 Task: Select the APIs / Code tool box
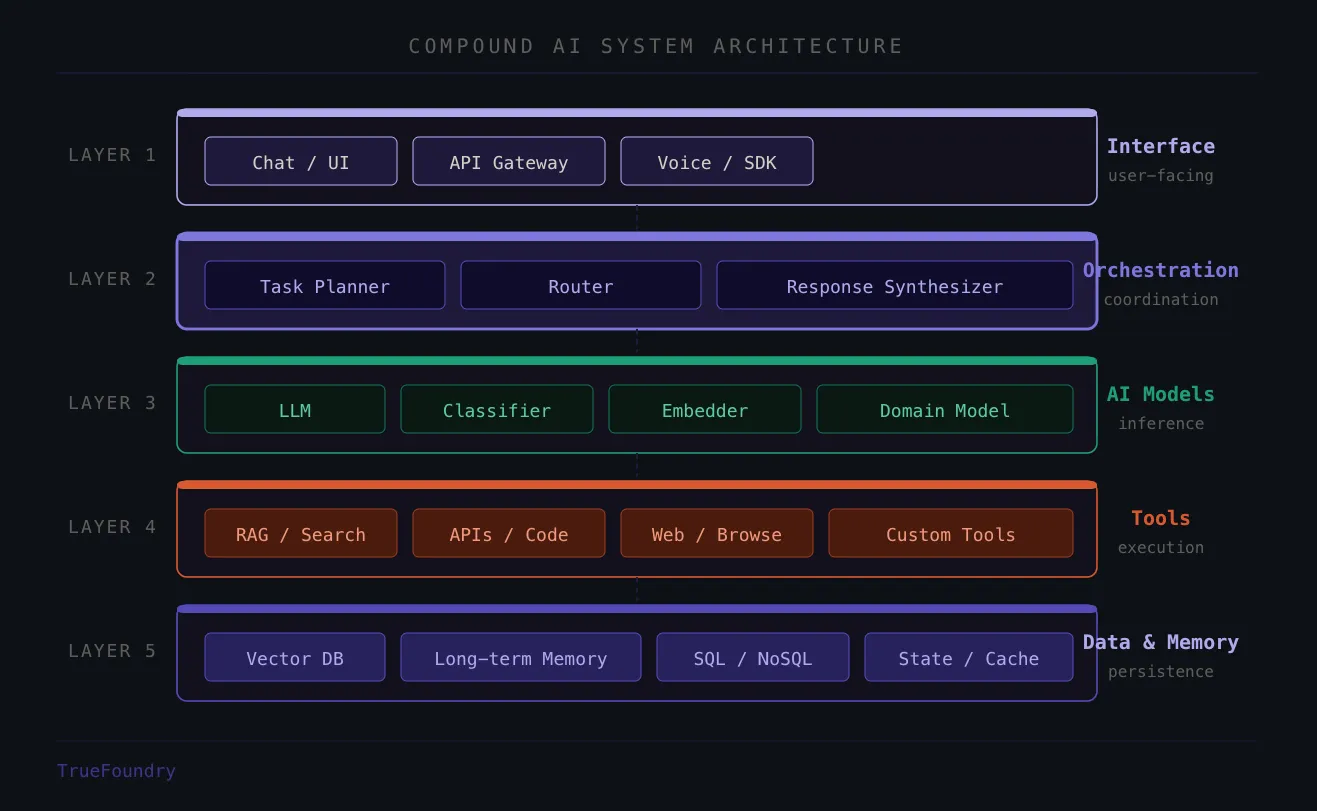click(x=509, y=533)
